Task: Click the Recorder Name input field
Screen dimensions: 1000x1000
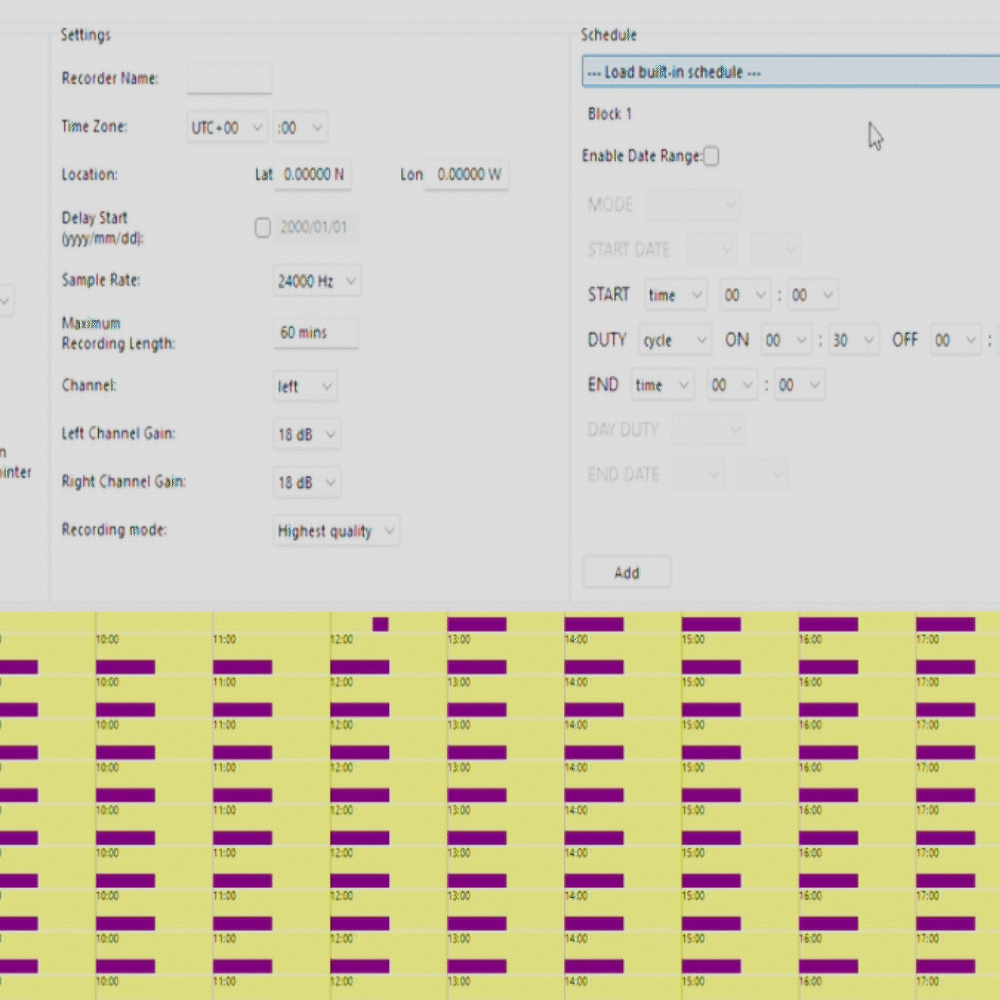Action: point(229,78)
